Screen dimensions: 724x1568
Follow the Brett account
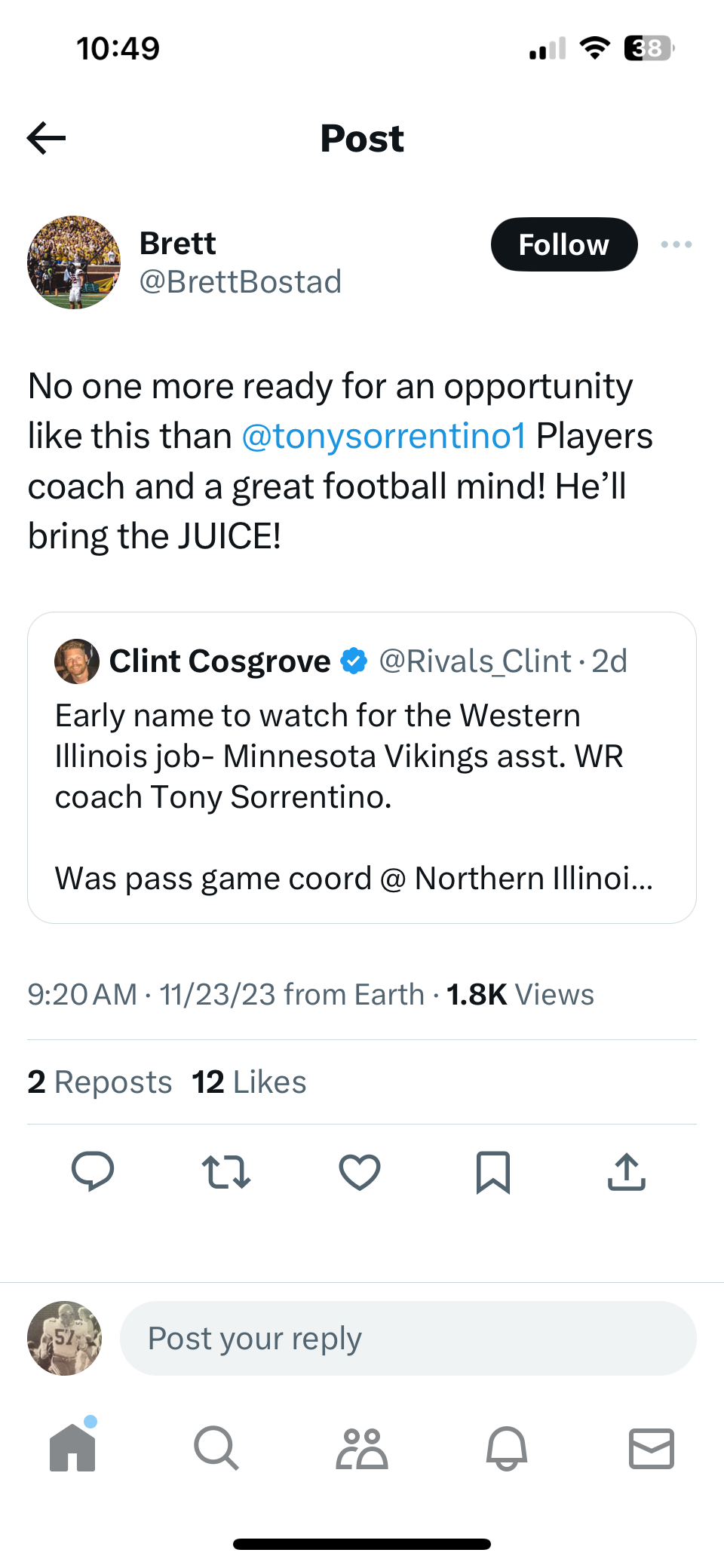tap(563, 244)
